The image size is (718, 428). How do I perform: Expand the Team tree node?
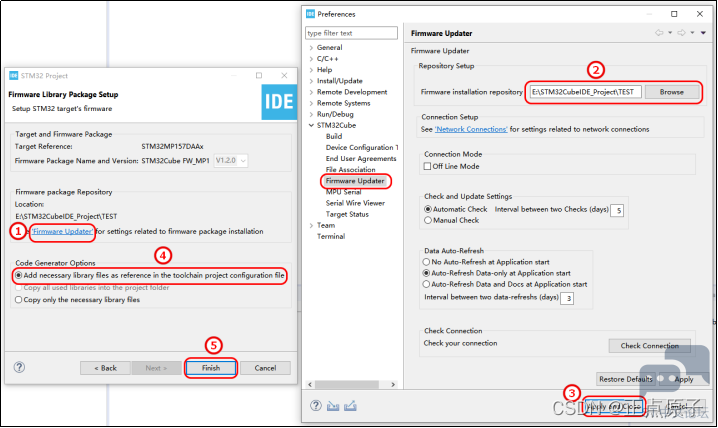tap(311, 225)
